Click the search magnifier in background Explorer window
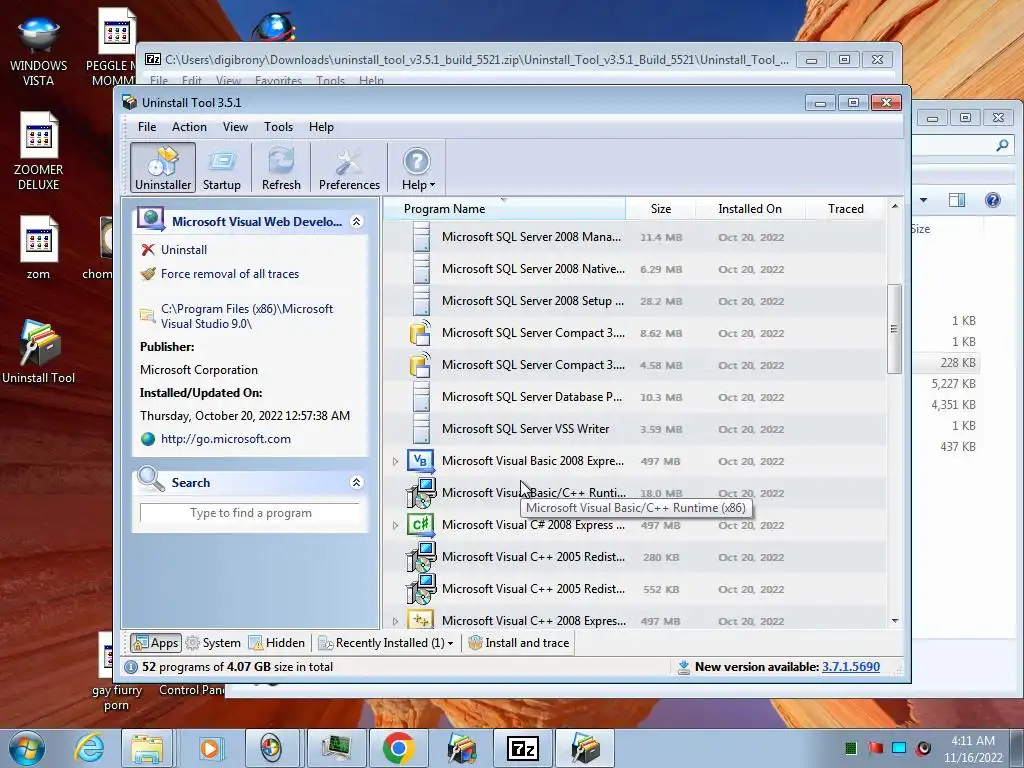This screenshot has height=768, width=1024. pos(1002,146)
